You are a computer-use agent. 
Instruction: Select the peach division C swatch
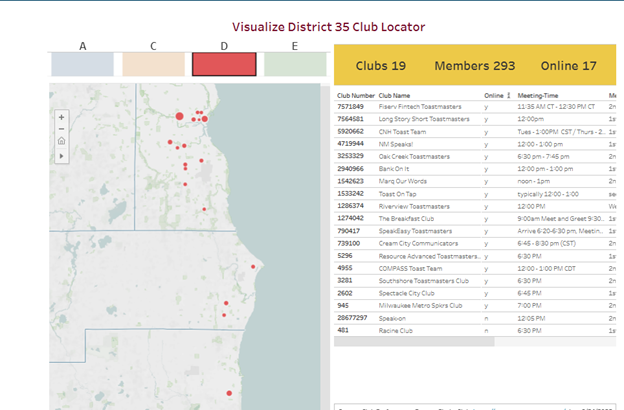tap(153, 63)
